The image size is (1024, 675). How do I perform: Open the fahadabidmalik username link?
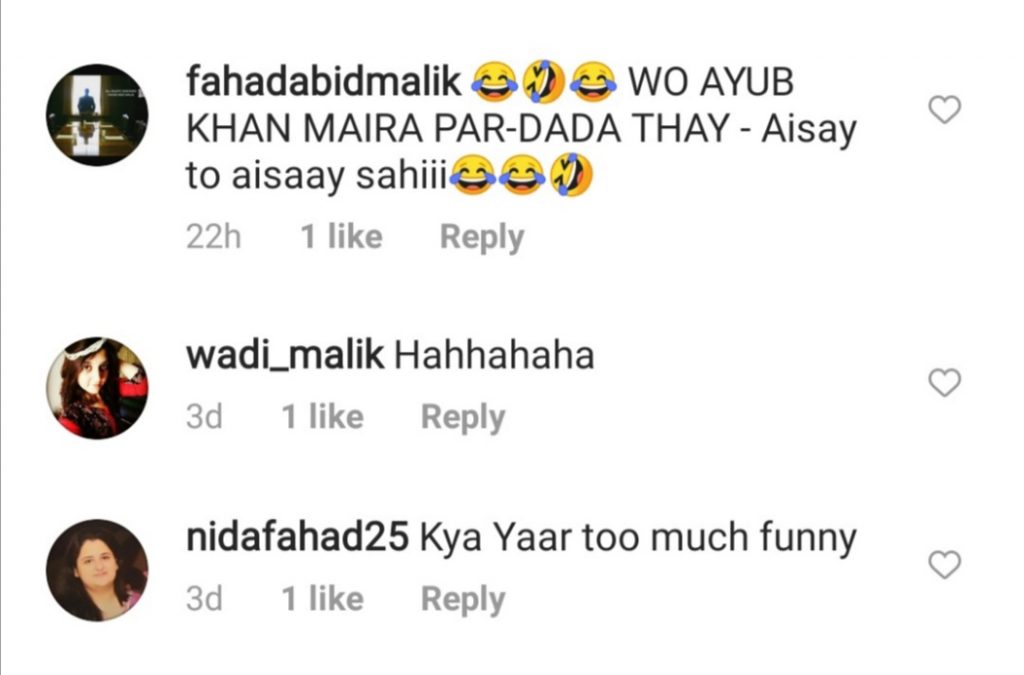click(324, 82)
